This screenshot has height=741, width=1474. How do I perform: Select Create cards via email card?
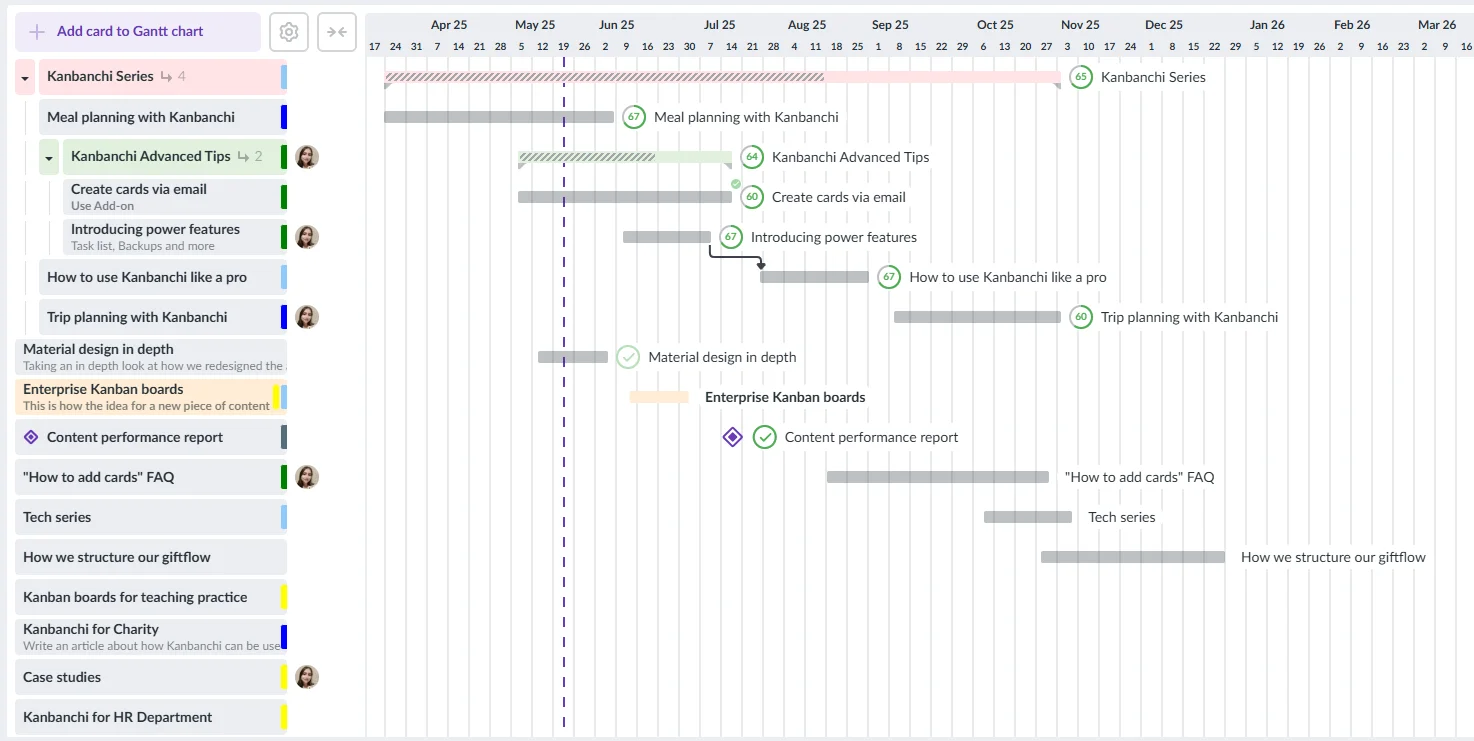coord(175,197)
